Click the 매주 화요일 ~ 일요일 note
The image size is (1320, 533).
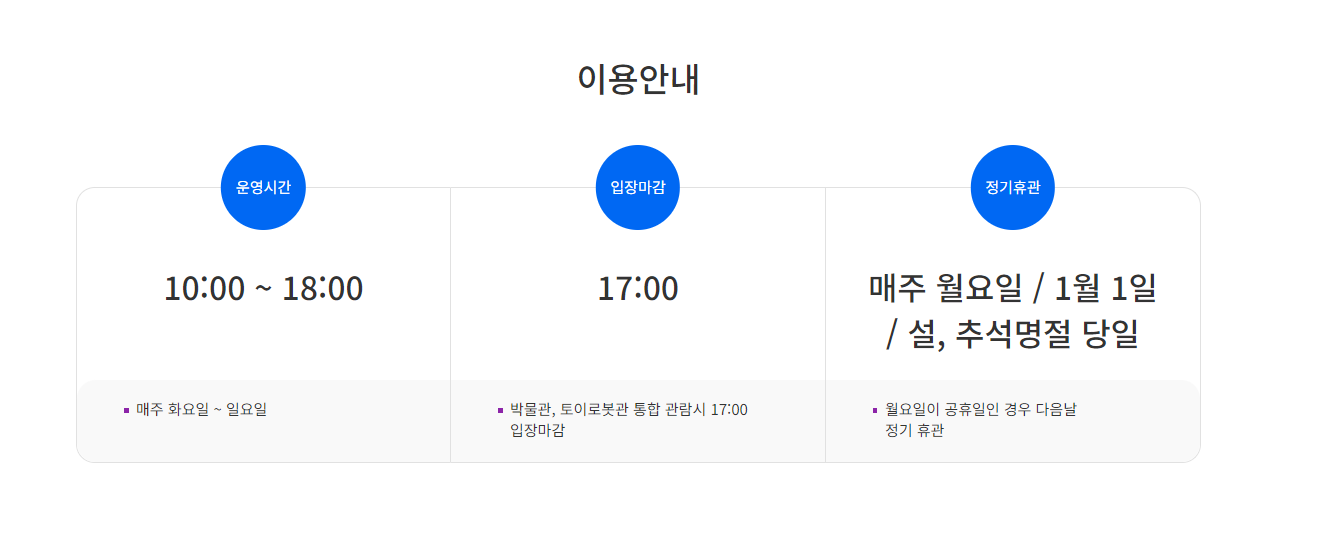(x=202, y=409)
